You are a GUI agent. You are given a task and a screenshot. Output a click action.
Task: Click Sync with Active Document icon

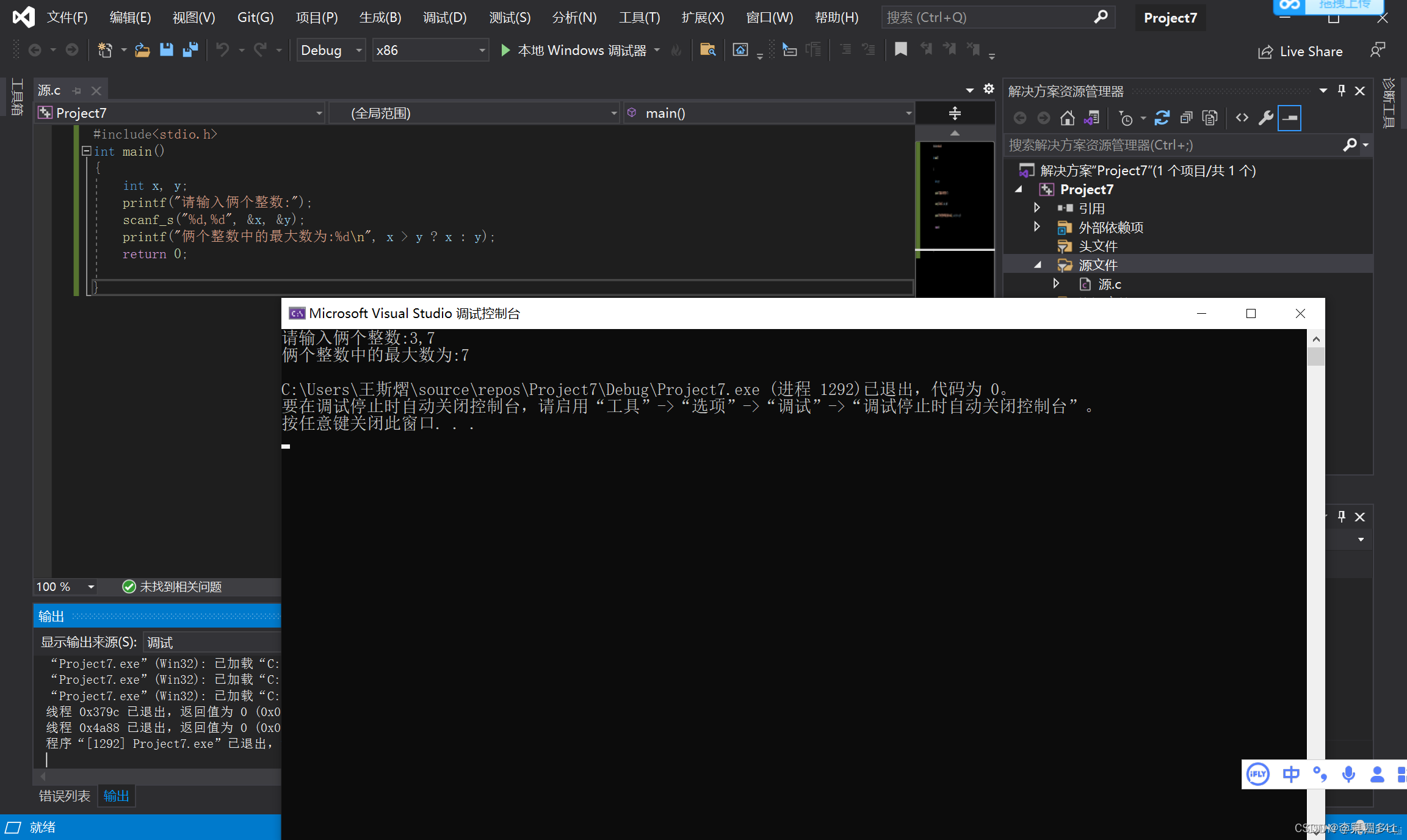1162,118
